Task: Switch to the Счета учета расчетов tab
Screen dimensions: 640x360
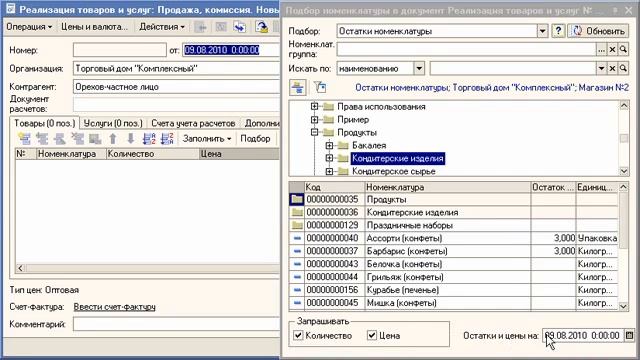Action: [x=193, y=123]
